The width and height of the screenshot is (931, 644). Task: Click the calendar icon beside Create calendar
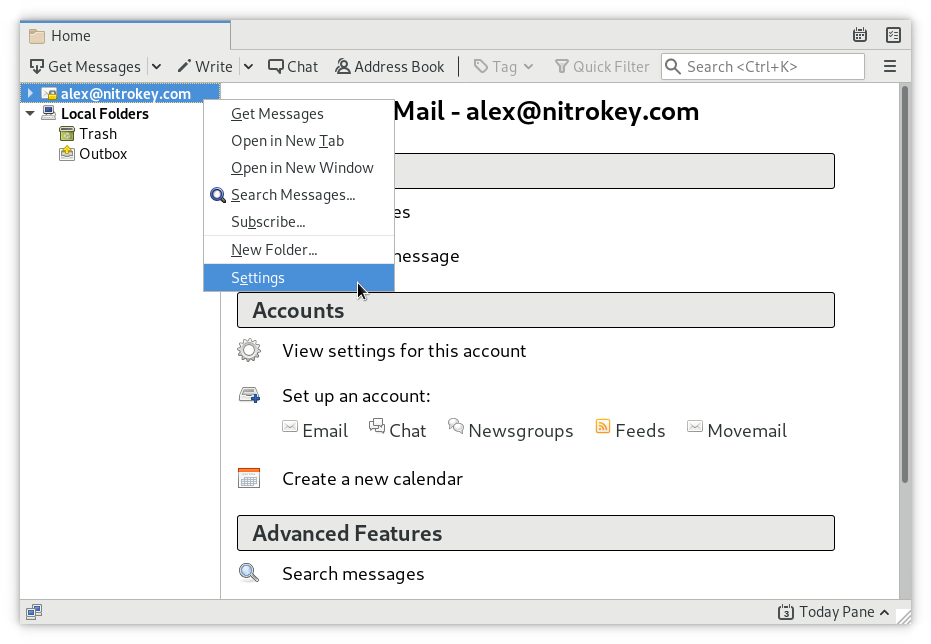click(x=249, y=478)
